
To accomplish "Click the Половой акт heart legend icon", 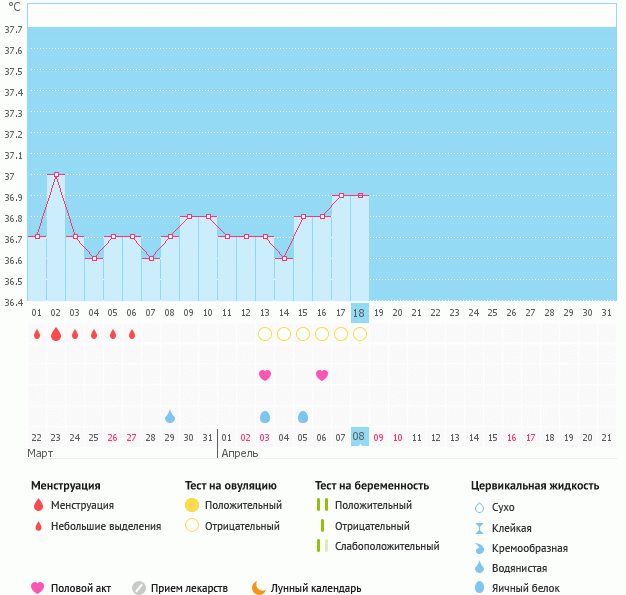I will [38, 588].
